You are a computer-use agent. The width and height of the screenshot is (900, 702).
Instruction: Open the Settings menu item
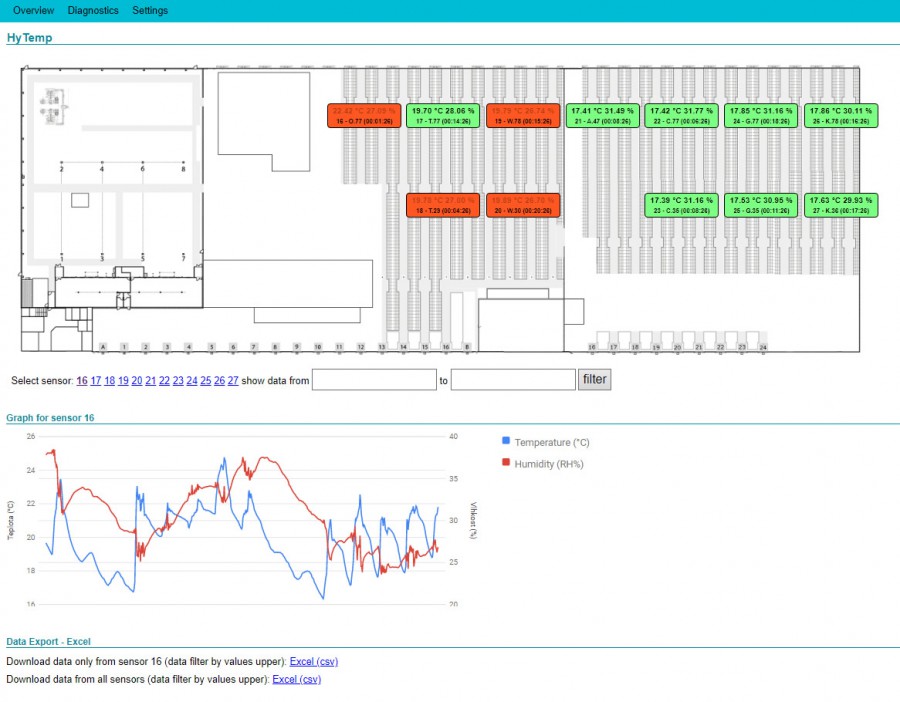(150, 10)
